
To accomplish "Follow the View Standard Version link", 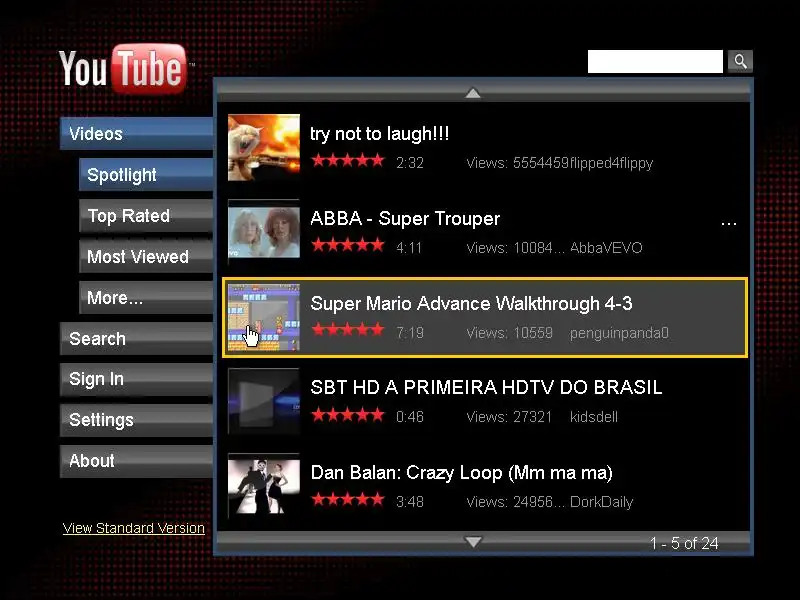I will (x=134, y=528).
